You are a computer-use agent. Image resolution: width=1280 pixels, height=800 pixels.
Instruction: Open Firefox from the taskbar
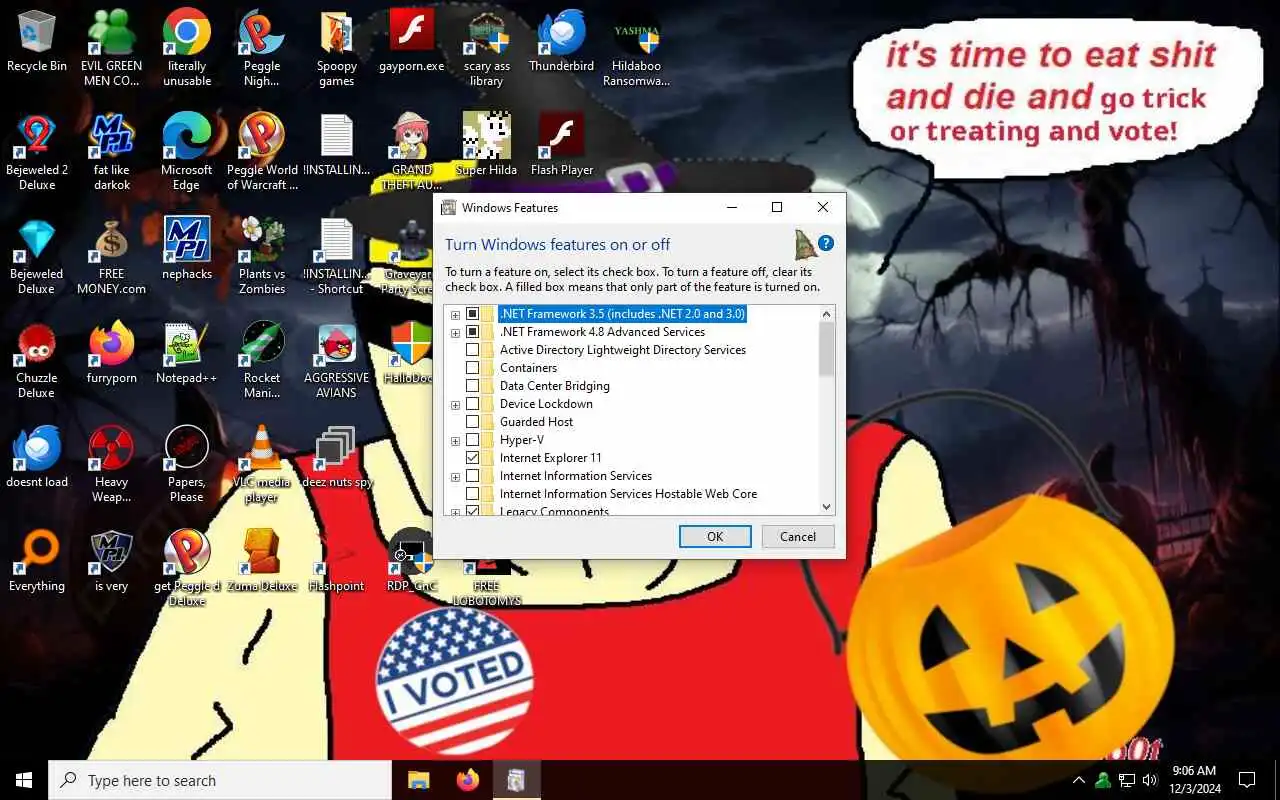click(x=467, y=780)
